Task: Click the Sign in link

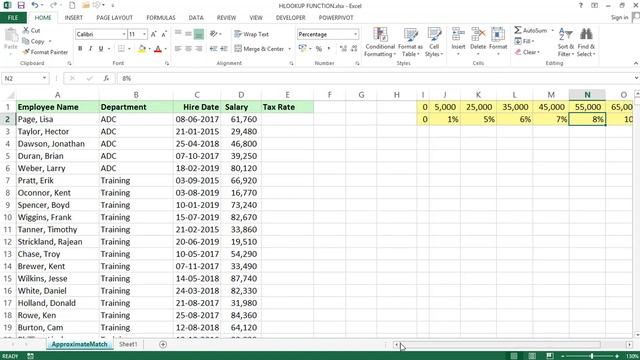Action: [620, 18]
